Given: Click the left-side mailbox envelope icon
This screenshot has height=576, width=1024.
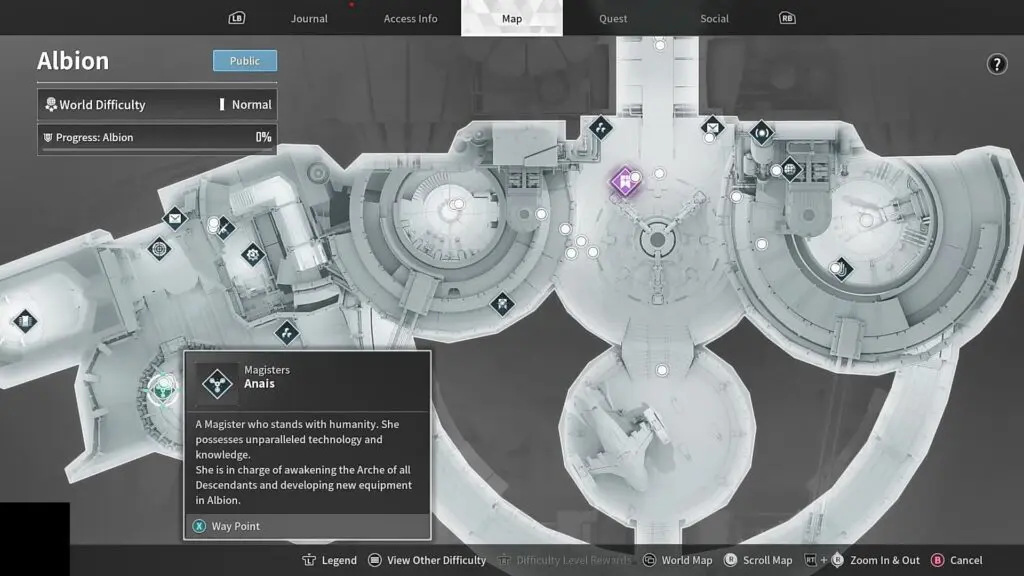Looking at the screenshot, I should [x=175, y=217].
